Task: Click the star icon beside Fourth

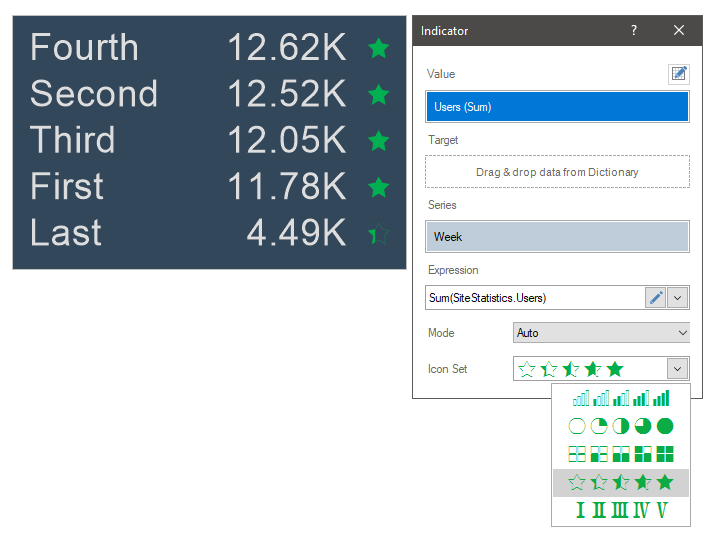Action: 378,48
